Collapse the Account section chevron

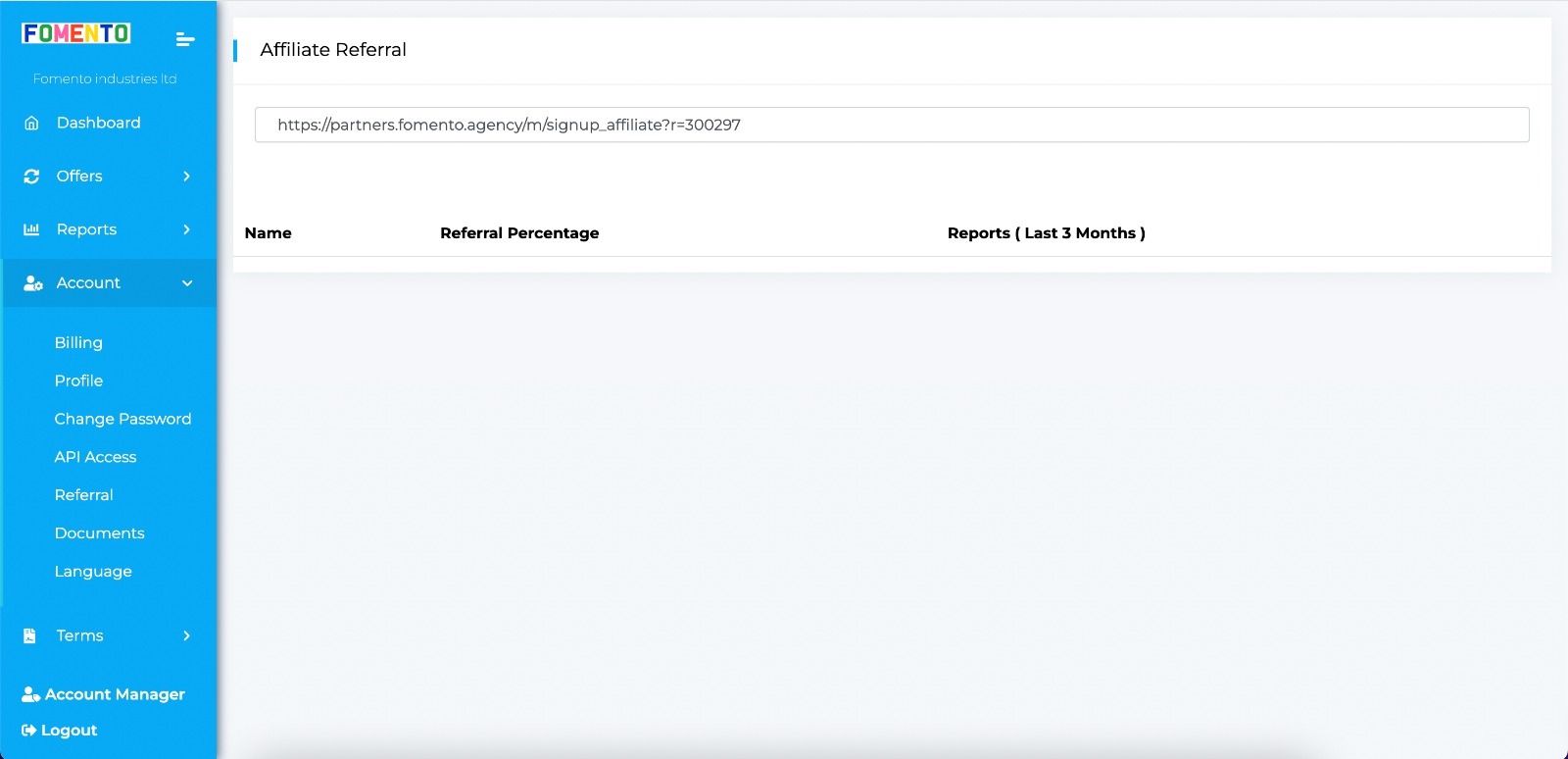pyautogui.click(x=187, y=283)
